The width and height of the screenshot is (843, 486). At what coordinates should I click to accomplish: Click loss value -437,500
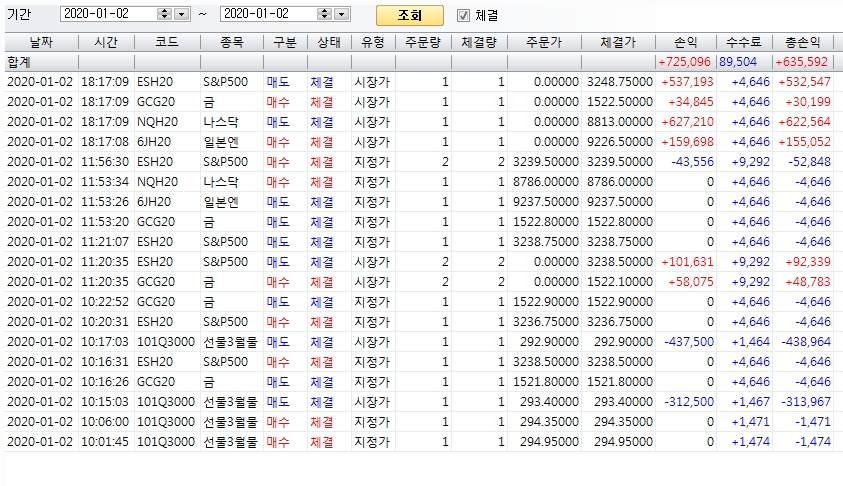(689, 341)
